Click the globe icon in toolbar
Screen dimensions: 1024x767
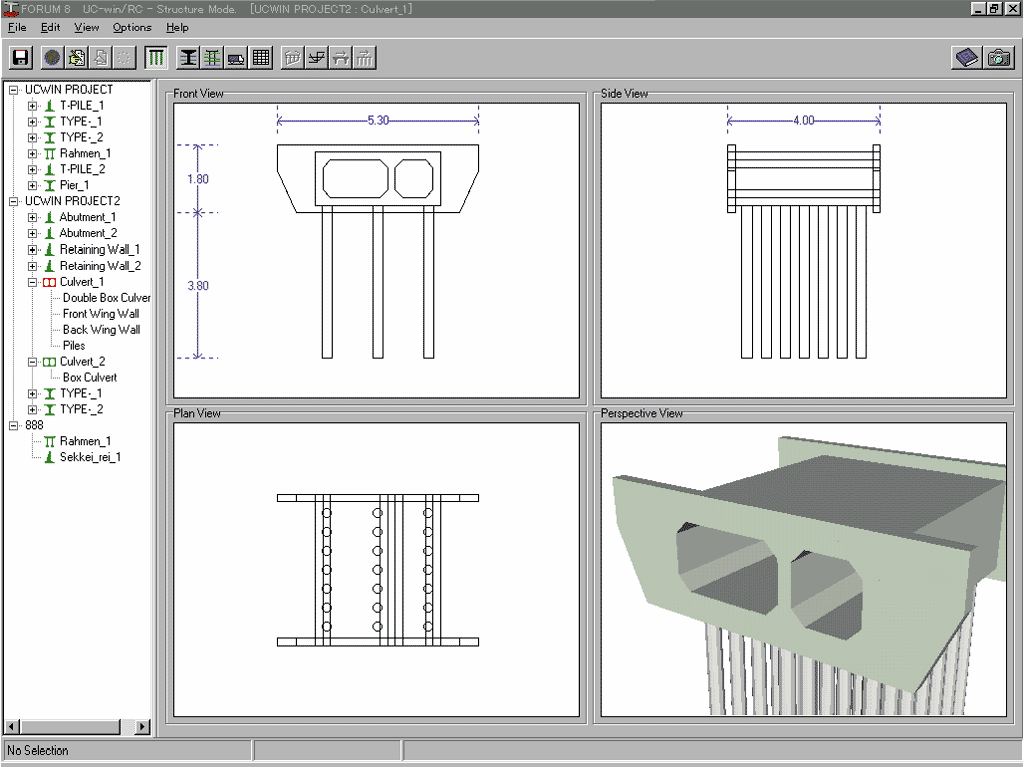click(52, 58)
